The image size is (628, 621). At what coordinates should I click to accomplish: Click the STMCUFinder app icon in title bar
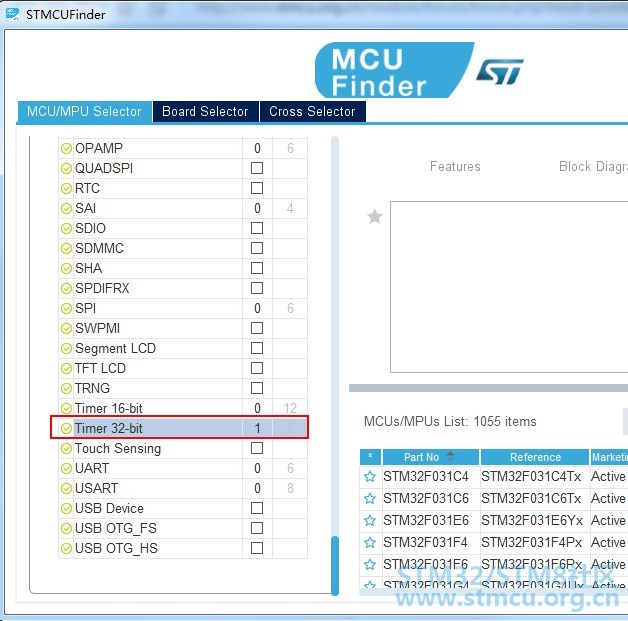(12, 14)
